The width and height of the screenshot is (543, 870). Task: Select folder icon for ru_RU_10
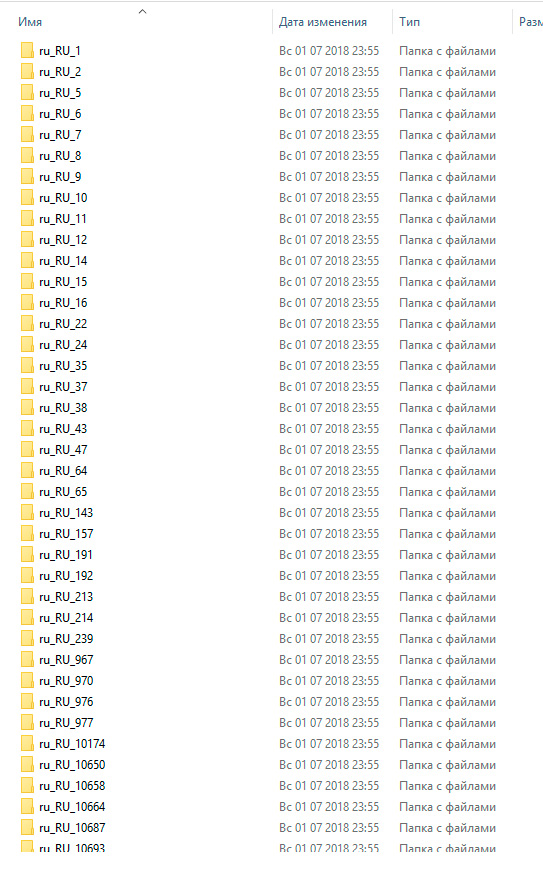(x=27, y=198)
